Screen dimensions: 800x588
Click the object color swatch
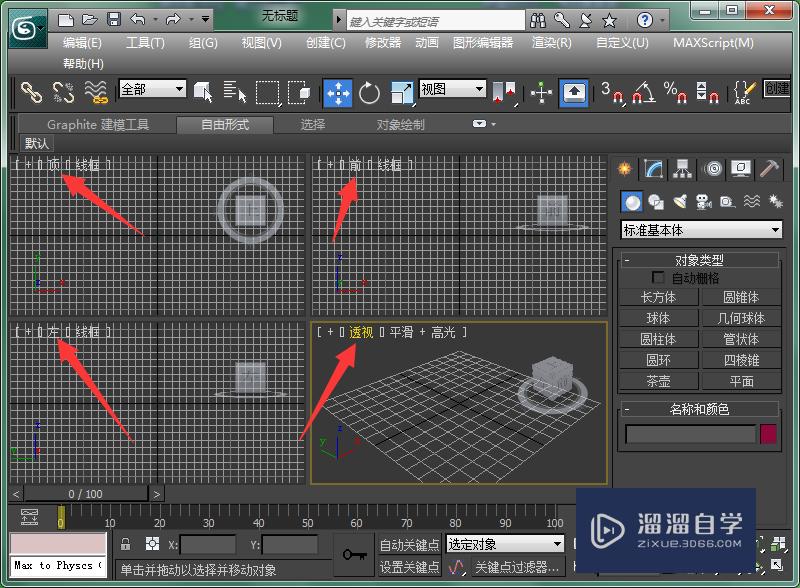coord(768,434)
